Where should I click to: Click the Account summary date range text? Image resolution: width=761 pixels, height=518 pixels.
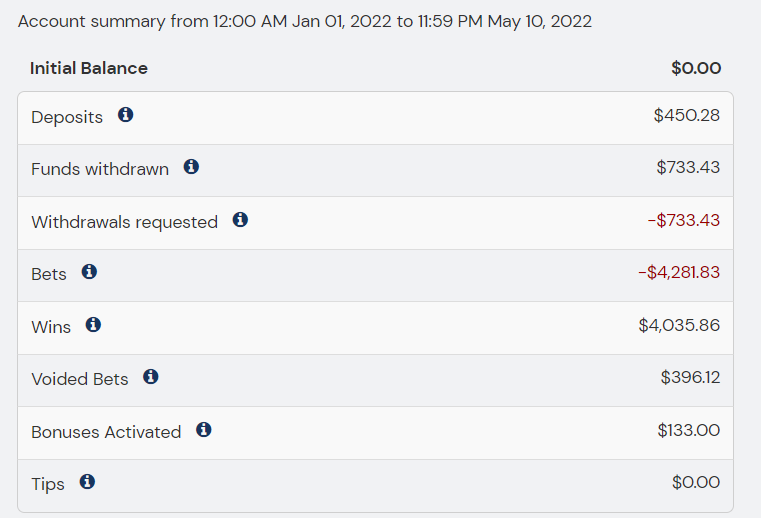[x=305, y=21]
